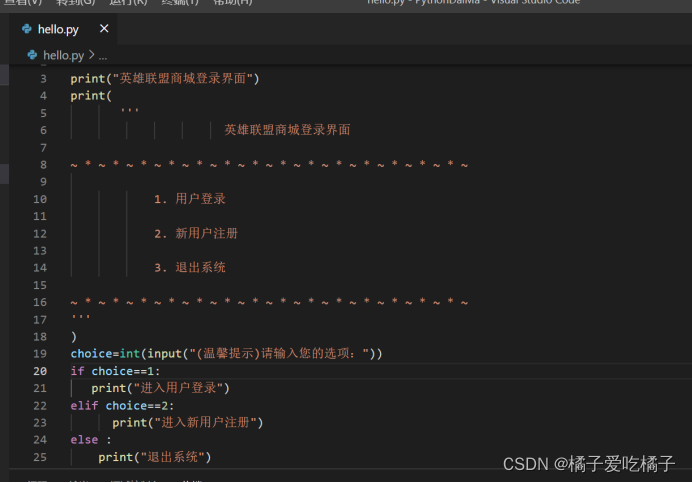
Task: Click the "elif choice==2:" line
Action: click(122, 406)
